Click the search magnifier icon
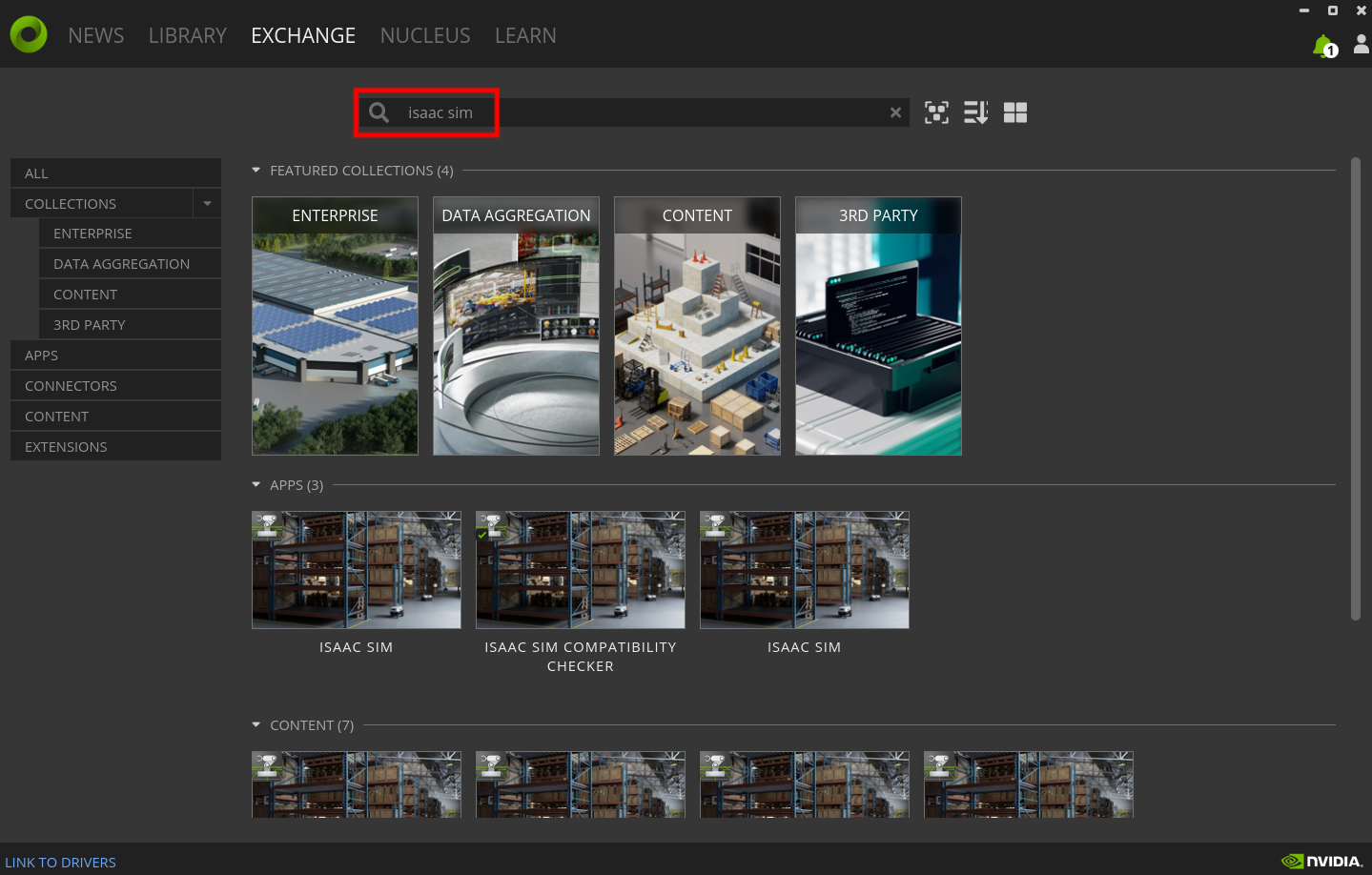 [x=379, y=112]
